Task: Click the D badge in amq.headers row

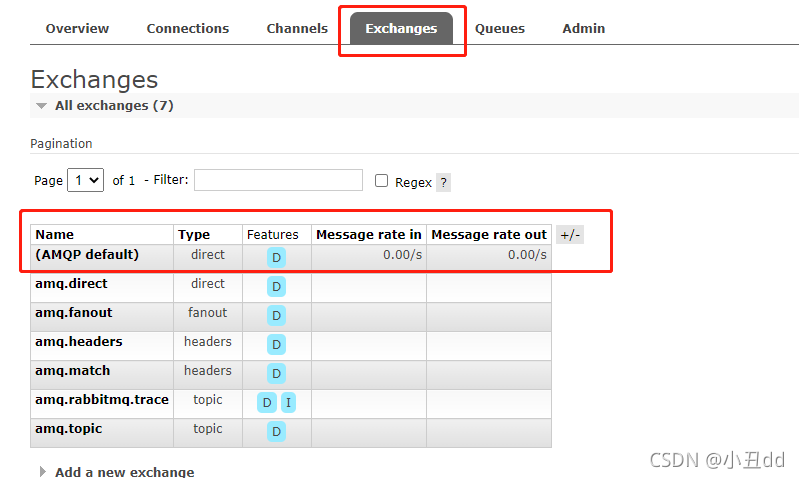Action: [x=276, y=344]
